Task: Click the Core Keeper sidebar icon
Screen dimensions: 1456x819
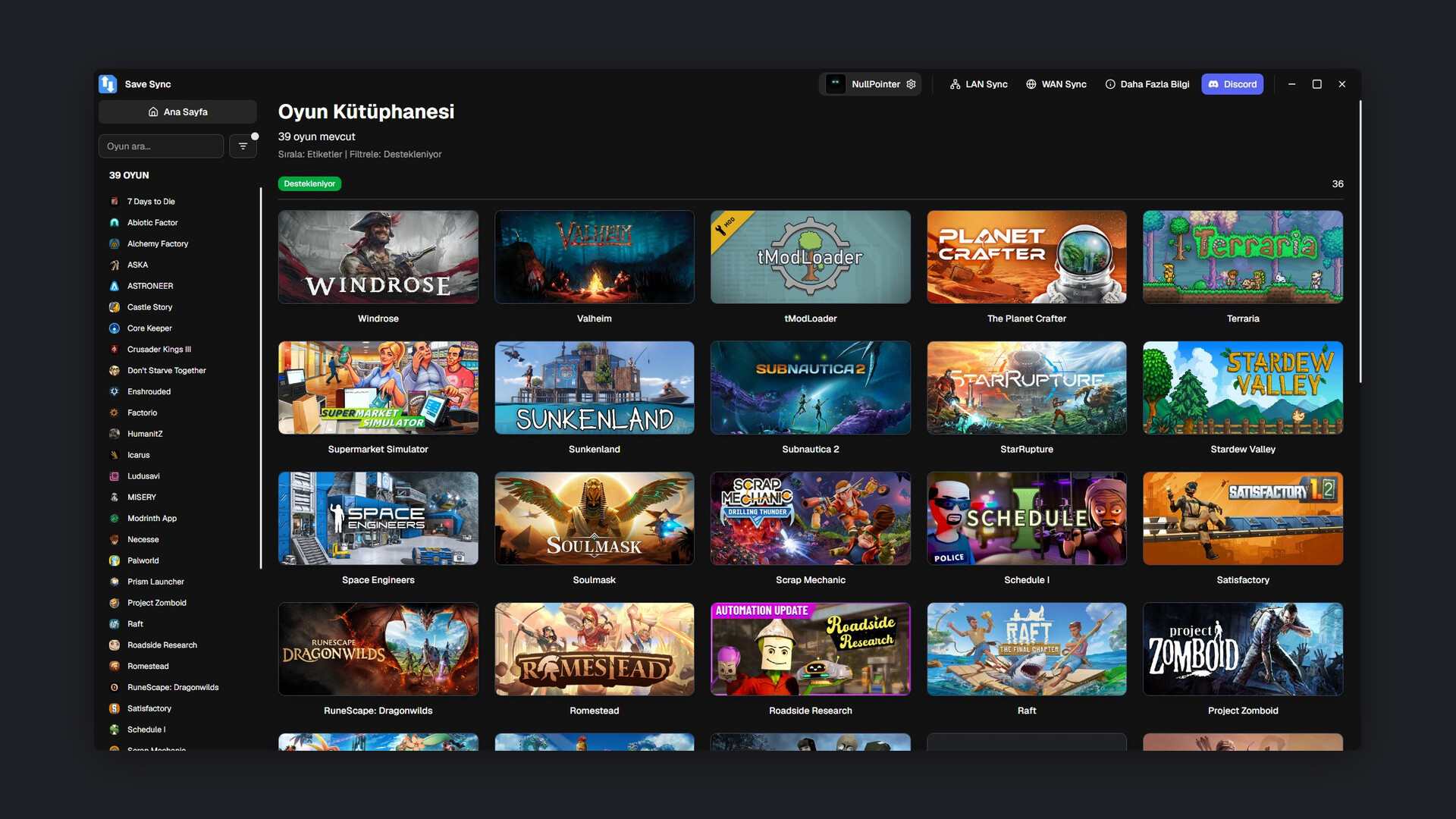Action: point(115,328)
